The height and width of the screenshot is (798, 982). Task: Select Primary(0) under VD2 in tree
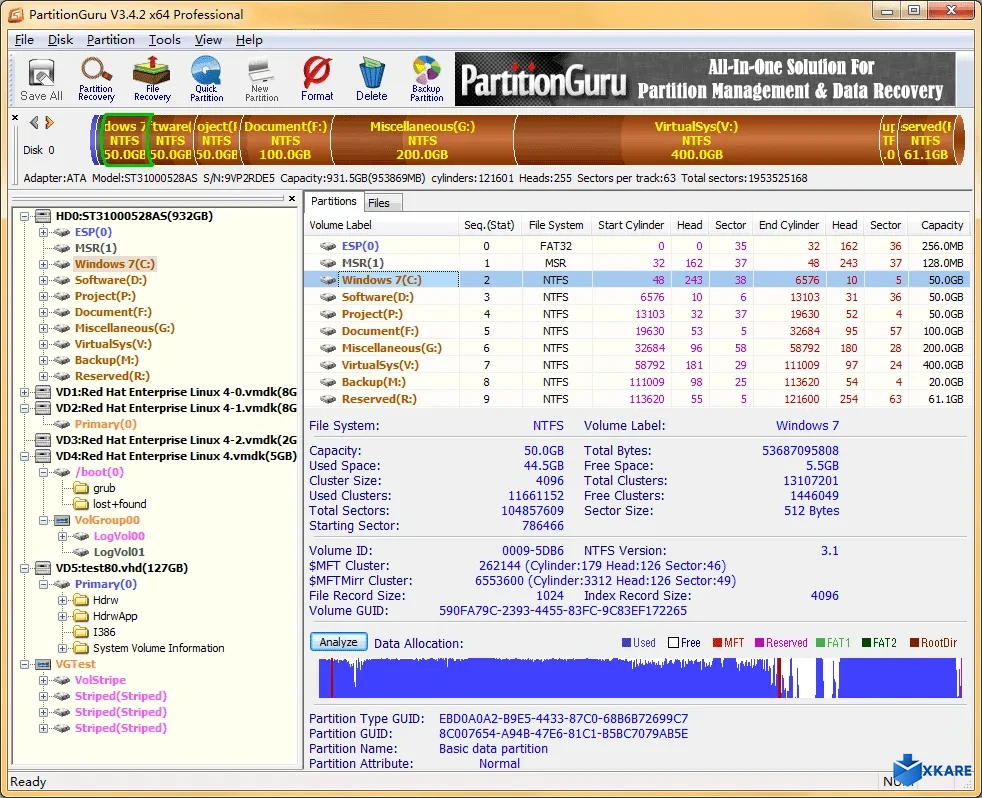[x=105, y=424]
